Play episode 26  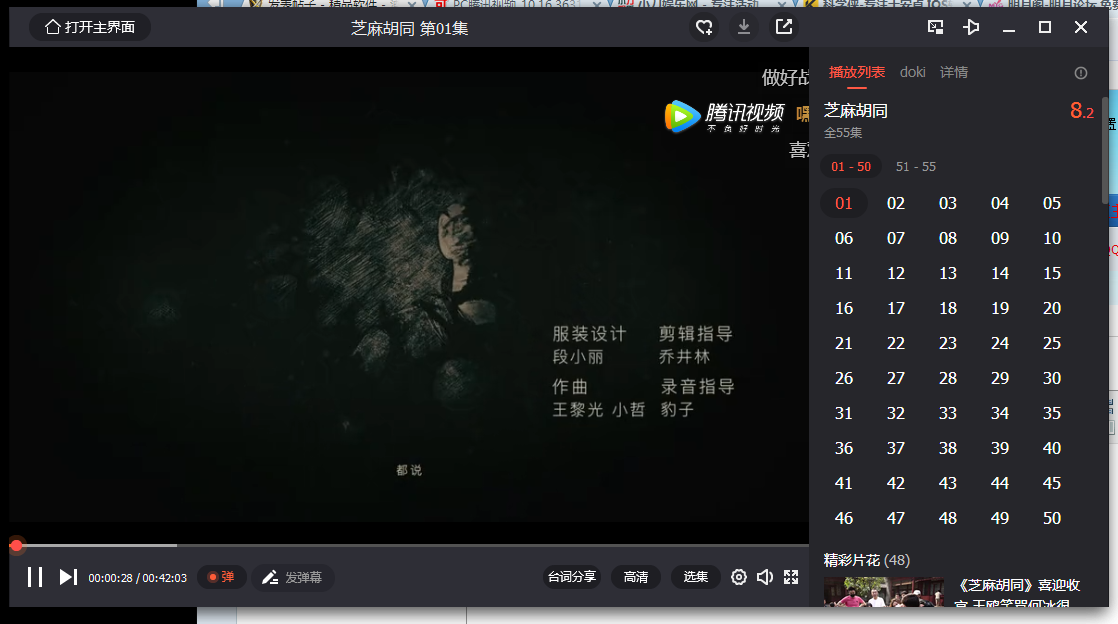843,378
